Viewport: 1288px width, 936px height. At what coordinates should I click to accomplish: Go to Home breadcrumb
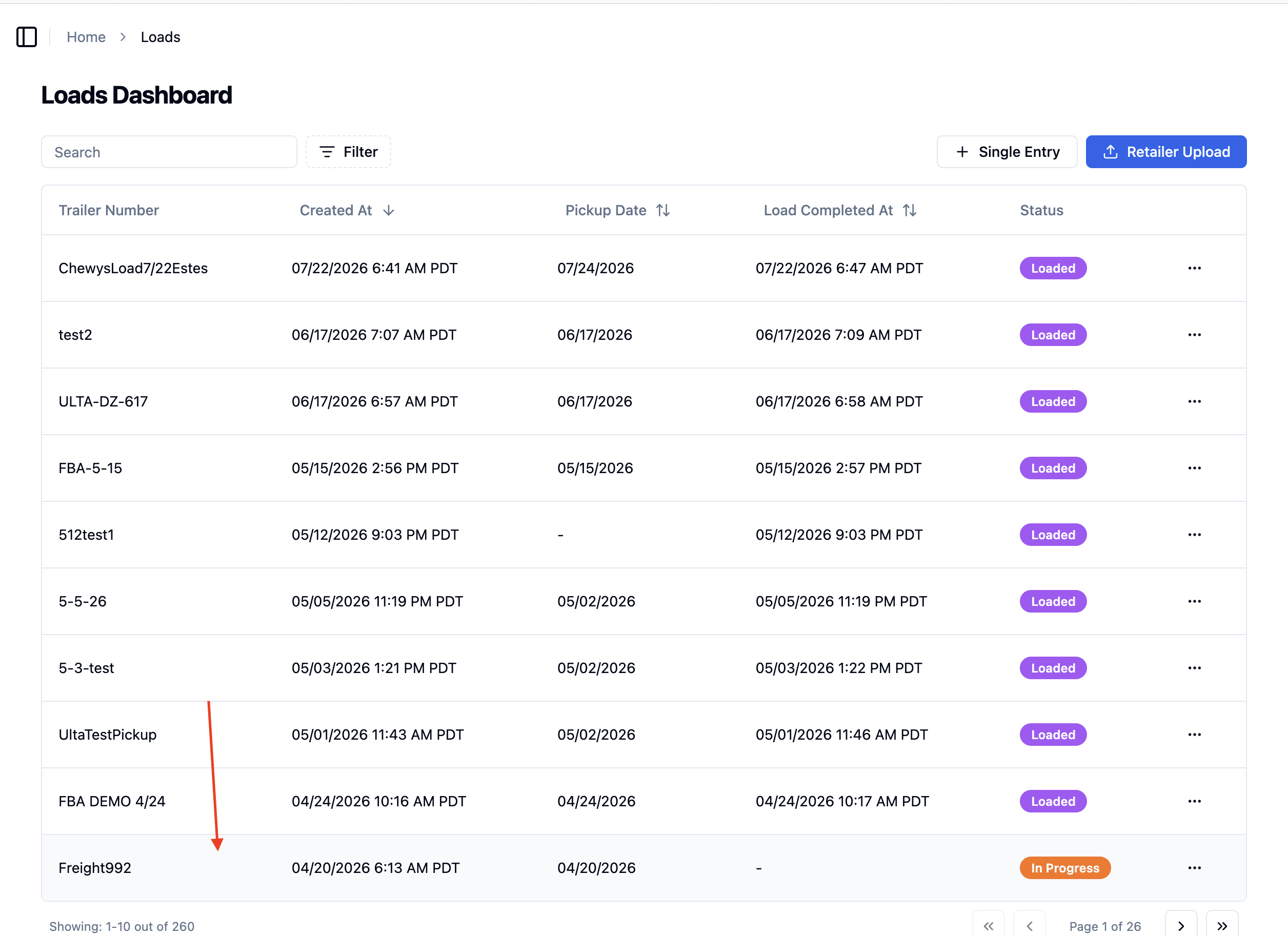(x=86, y=37)
